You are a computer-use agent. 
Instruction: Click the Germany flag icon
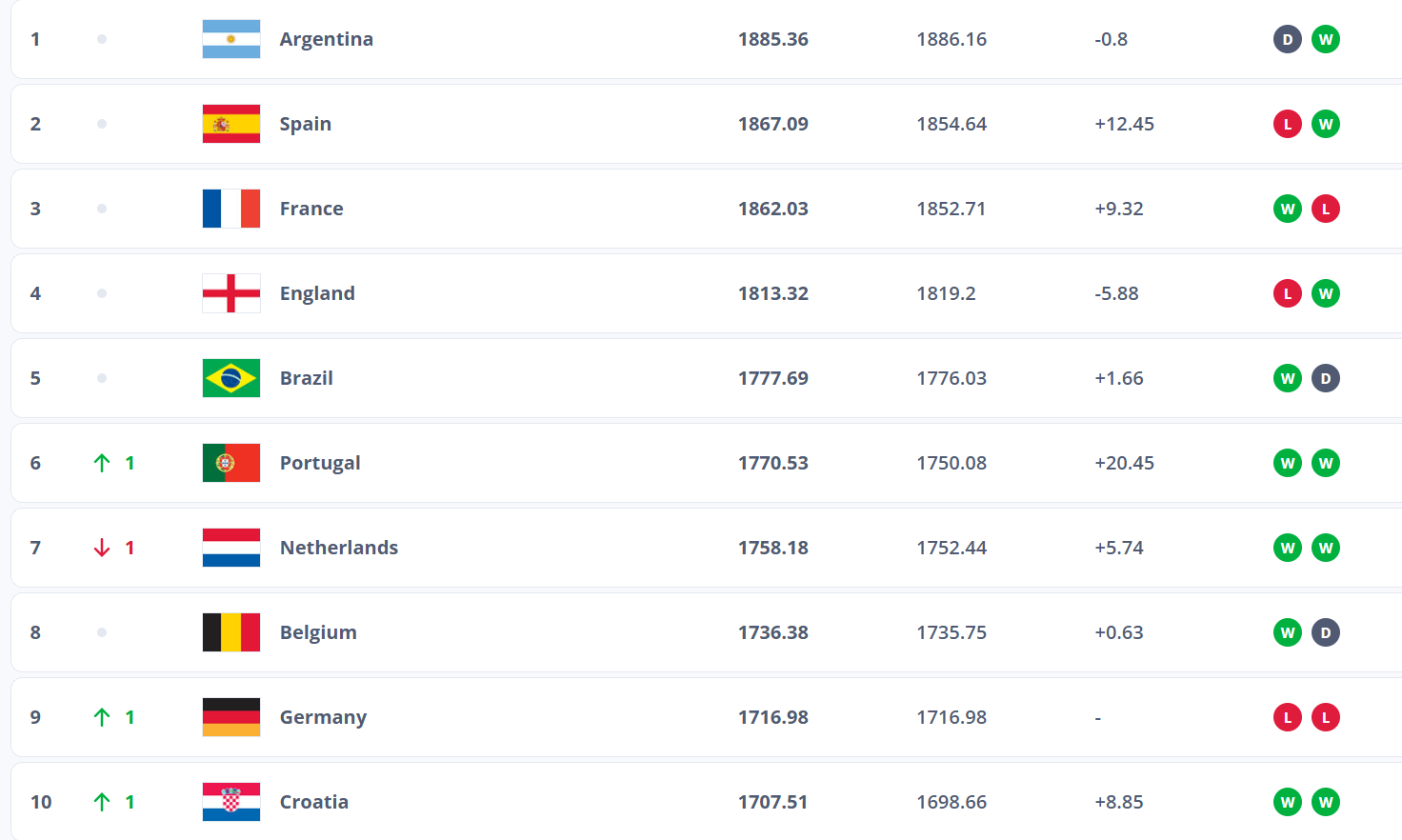(x=231, y=717)
